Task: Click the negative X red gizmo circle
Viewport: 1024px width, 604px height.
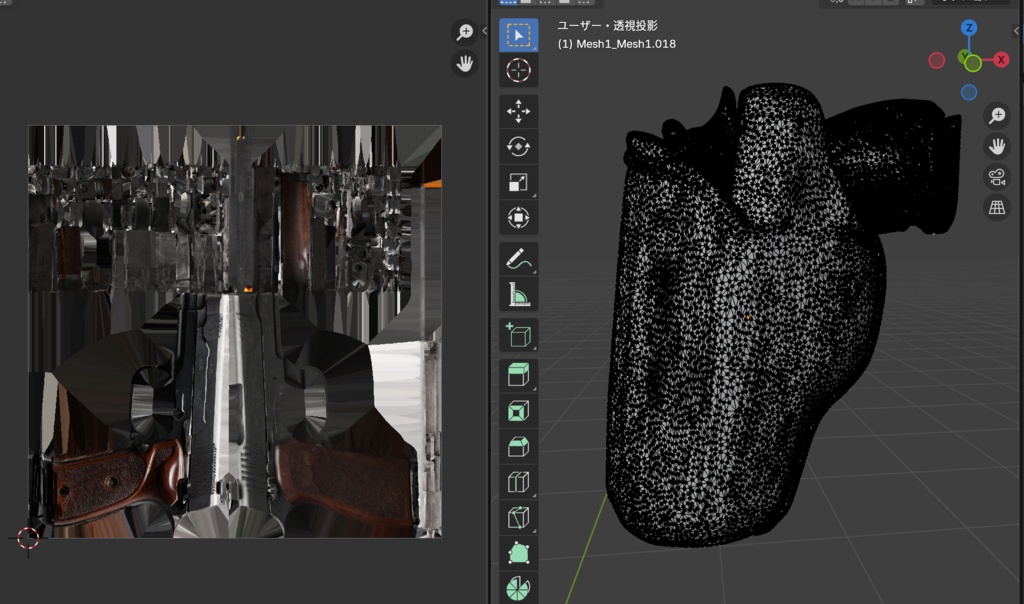Action: (936, 61)
